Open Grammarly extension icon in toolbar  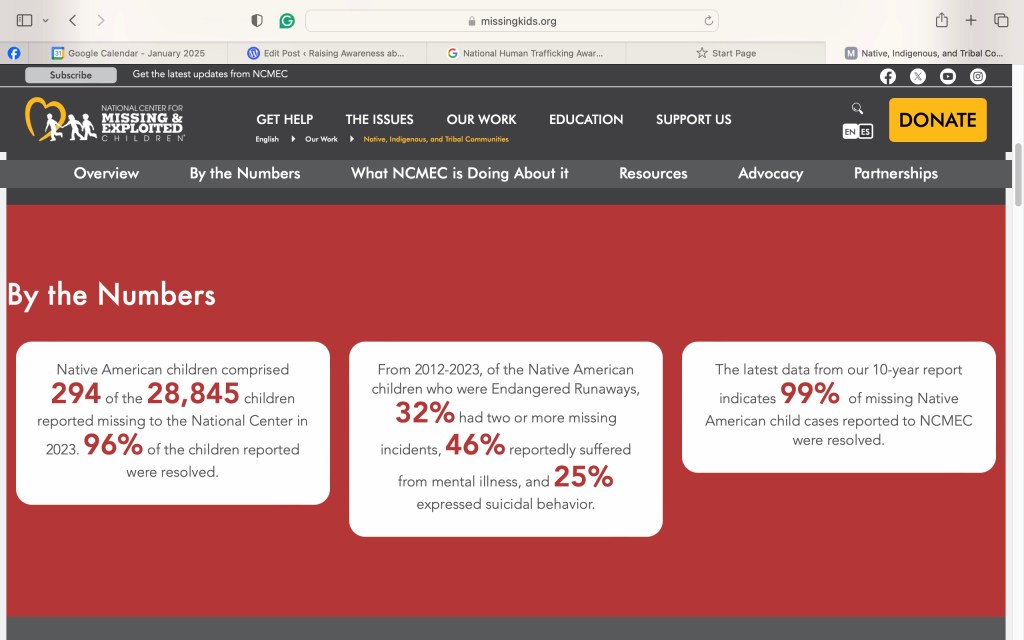point(287,20)
